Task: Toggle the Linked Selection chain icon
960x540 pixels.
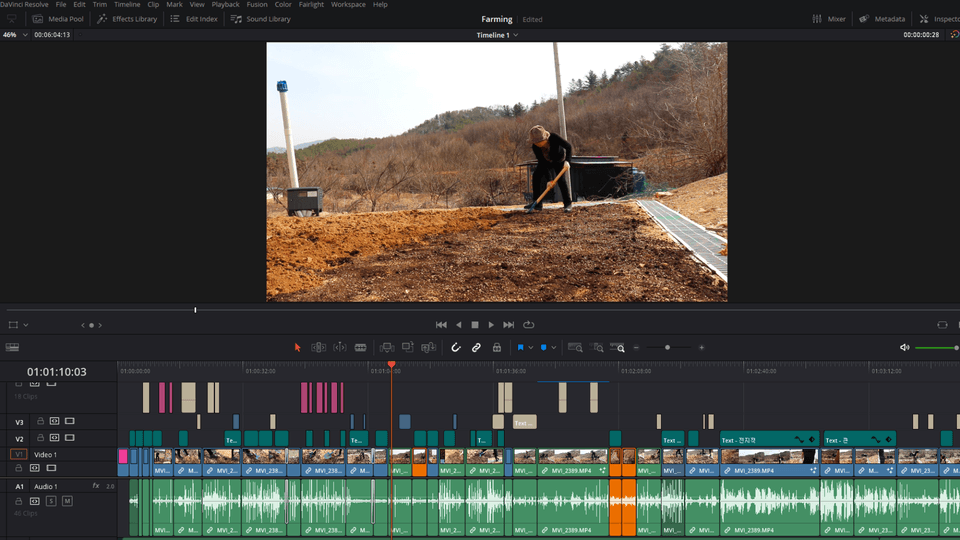Action: [476, 347]
